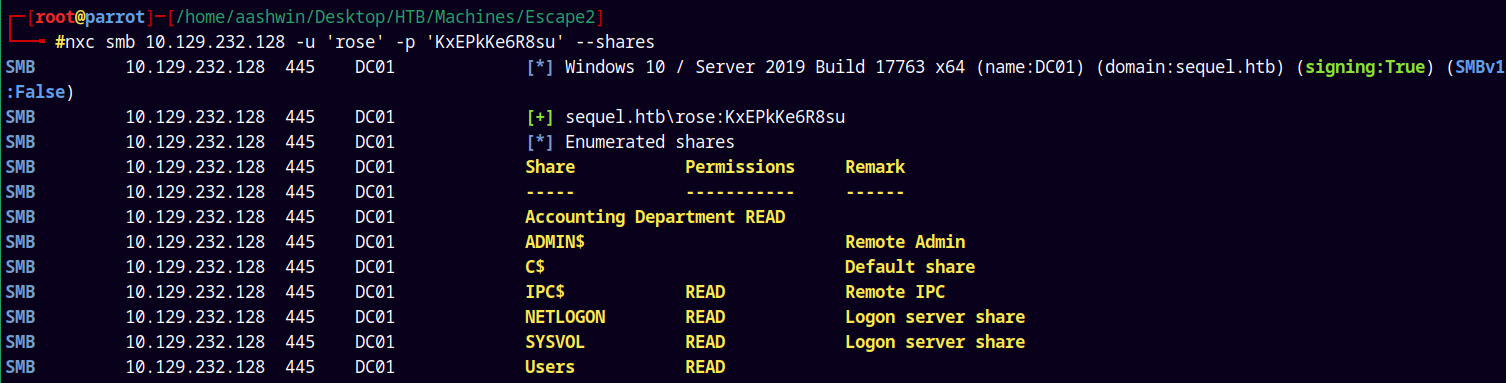Image resolution: width=1506 pixels, height=383 pixels.
Task: Click the Enumerated shares message
Action: pyautogui.click(x=650, y=142)
